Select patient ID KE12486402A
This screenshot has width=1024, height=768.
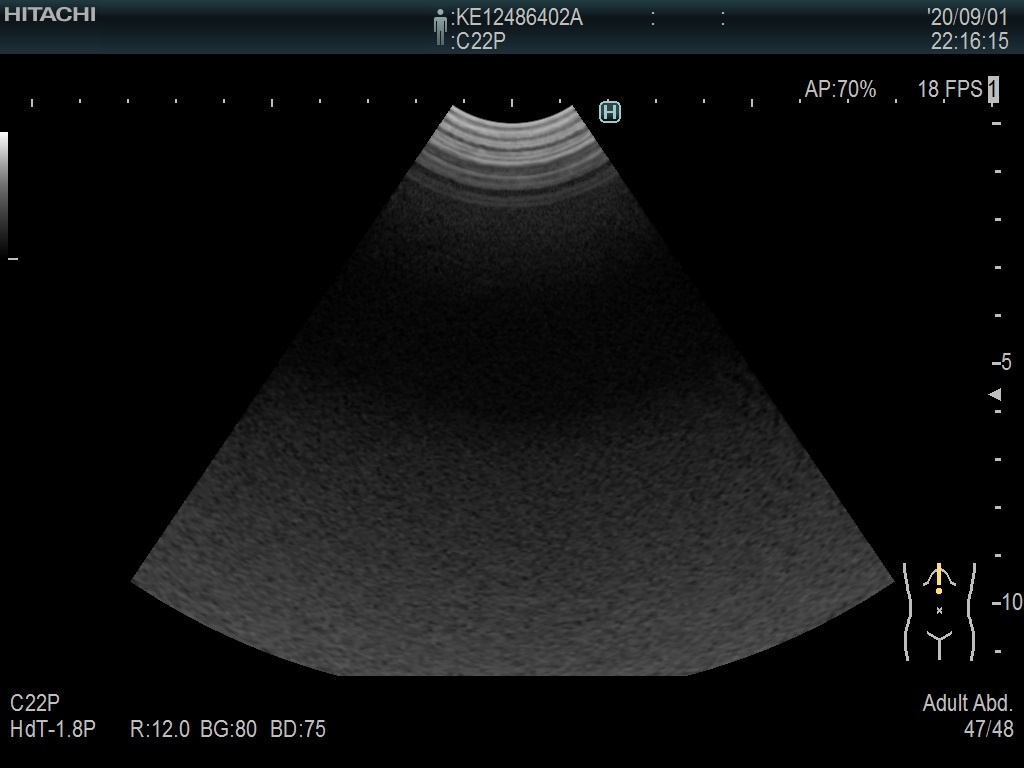pos(519,17)
